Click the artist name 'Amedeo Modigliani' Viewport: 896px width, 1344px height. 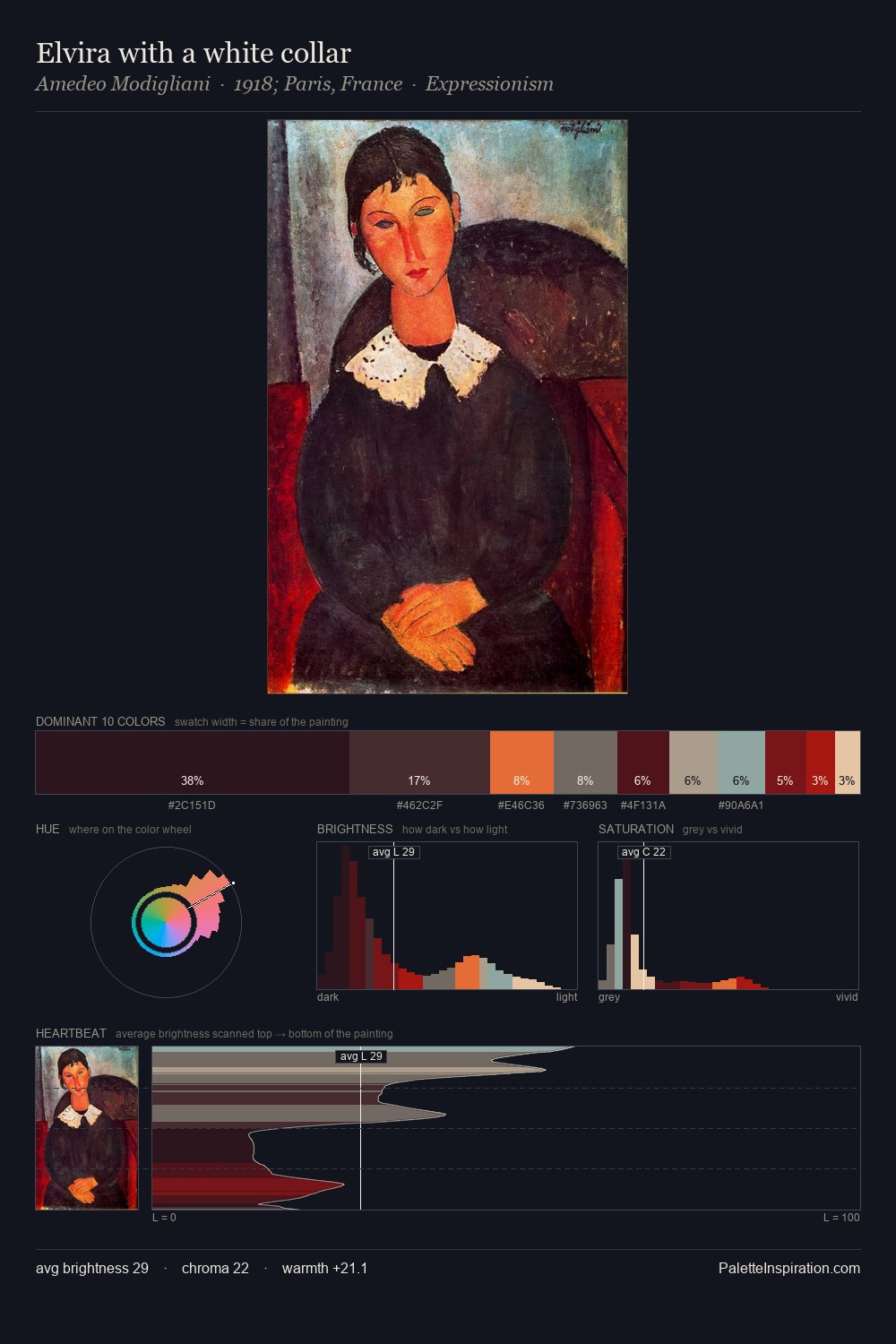pyautogui.click(x=123, y=84)
